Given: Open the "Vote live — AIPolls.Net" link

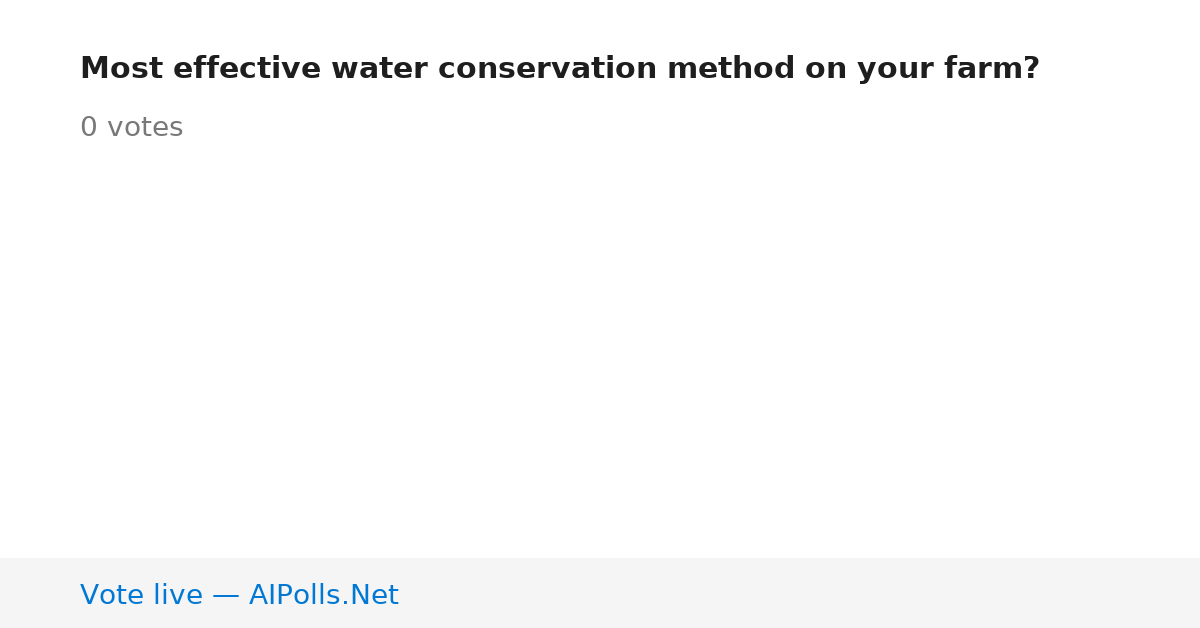Looking at the screenshot, I should tap(239, 595).
